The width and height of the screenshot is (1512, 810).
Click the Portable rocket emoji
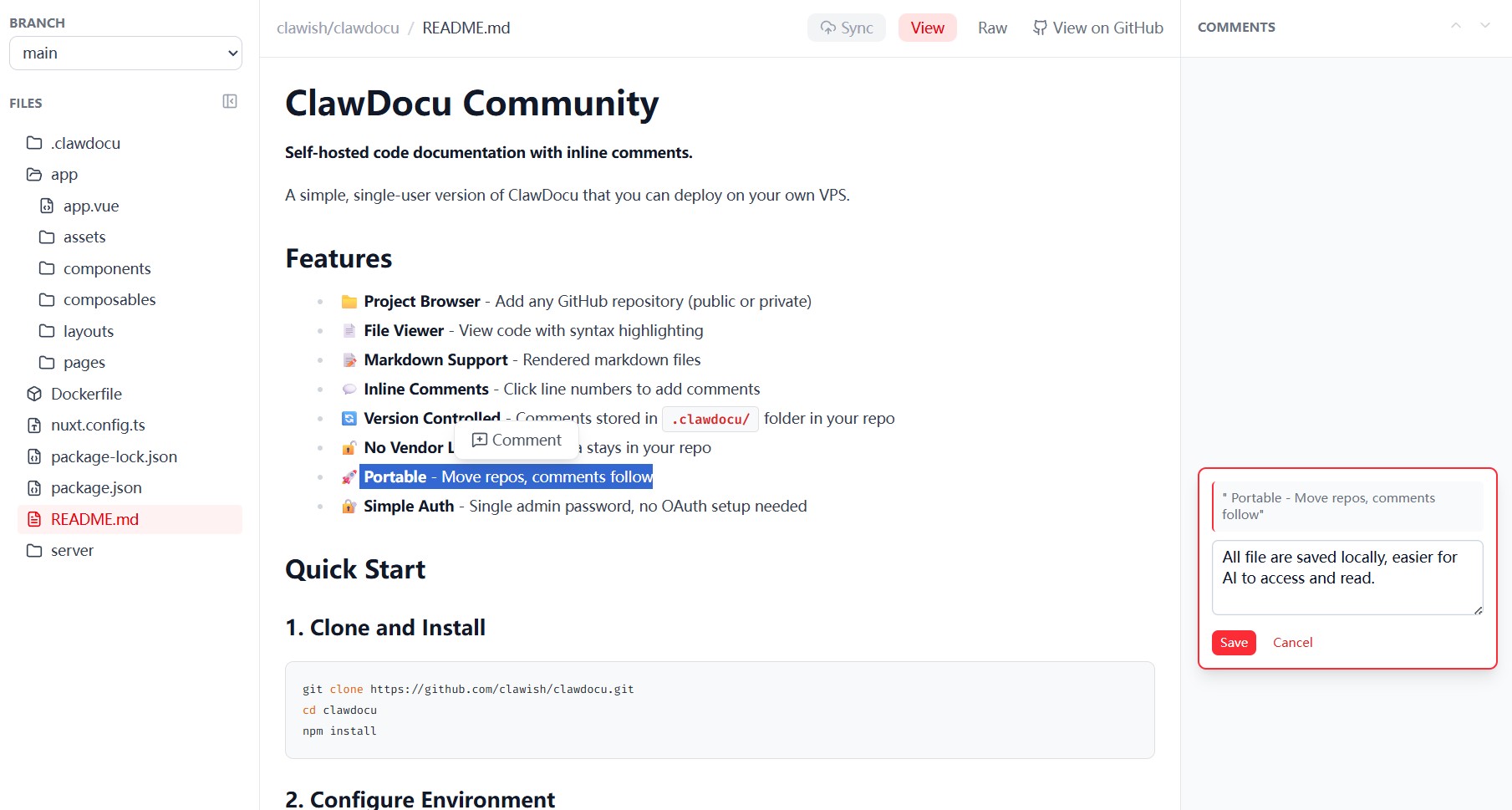(x=349, y=477)
